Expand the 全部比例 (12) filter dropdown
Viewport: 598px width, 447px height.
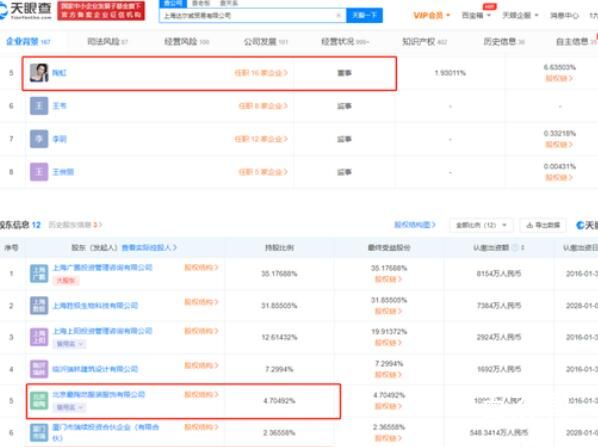481,225
